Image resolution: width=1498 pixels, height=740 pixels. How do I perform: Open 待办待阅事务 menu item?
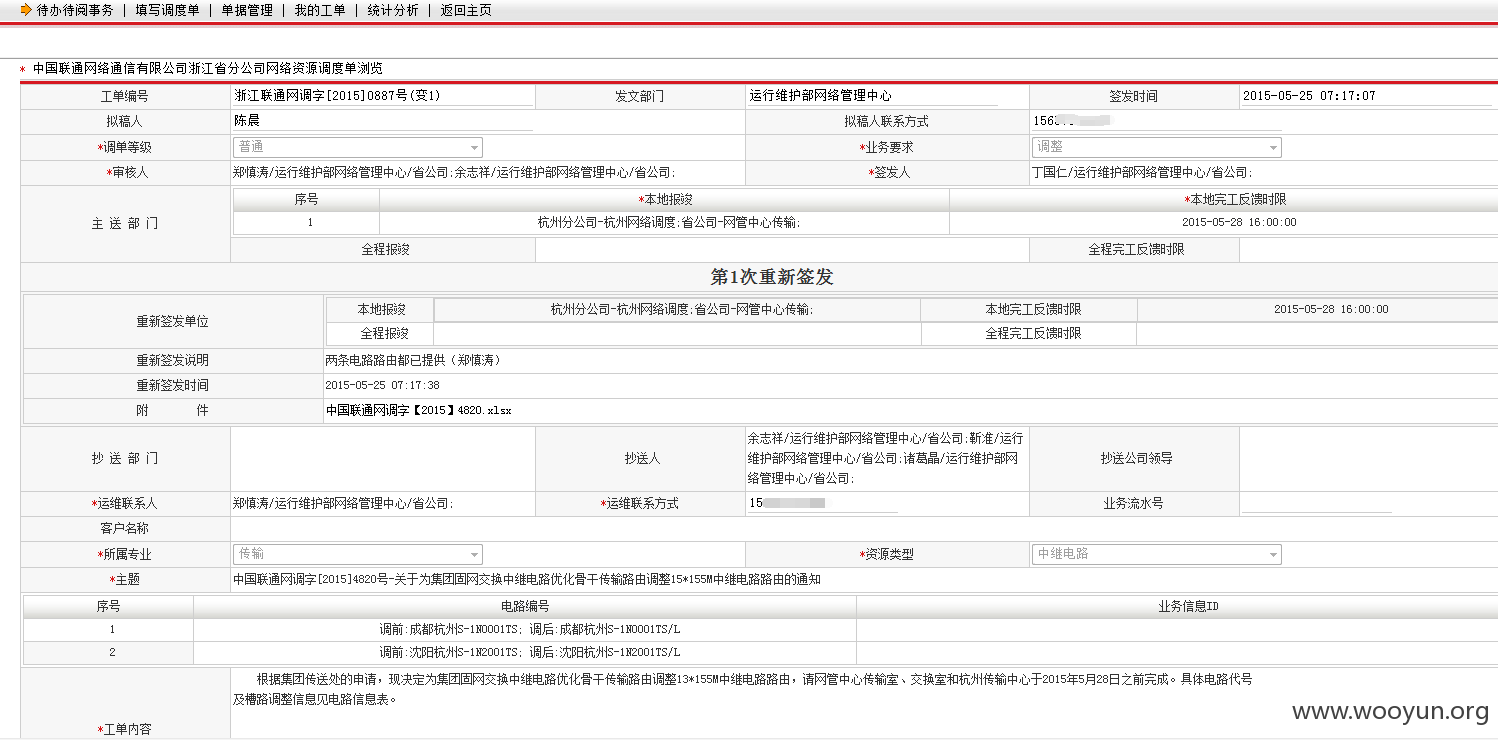coord(75,10)
